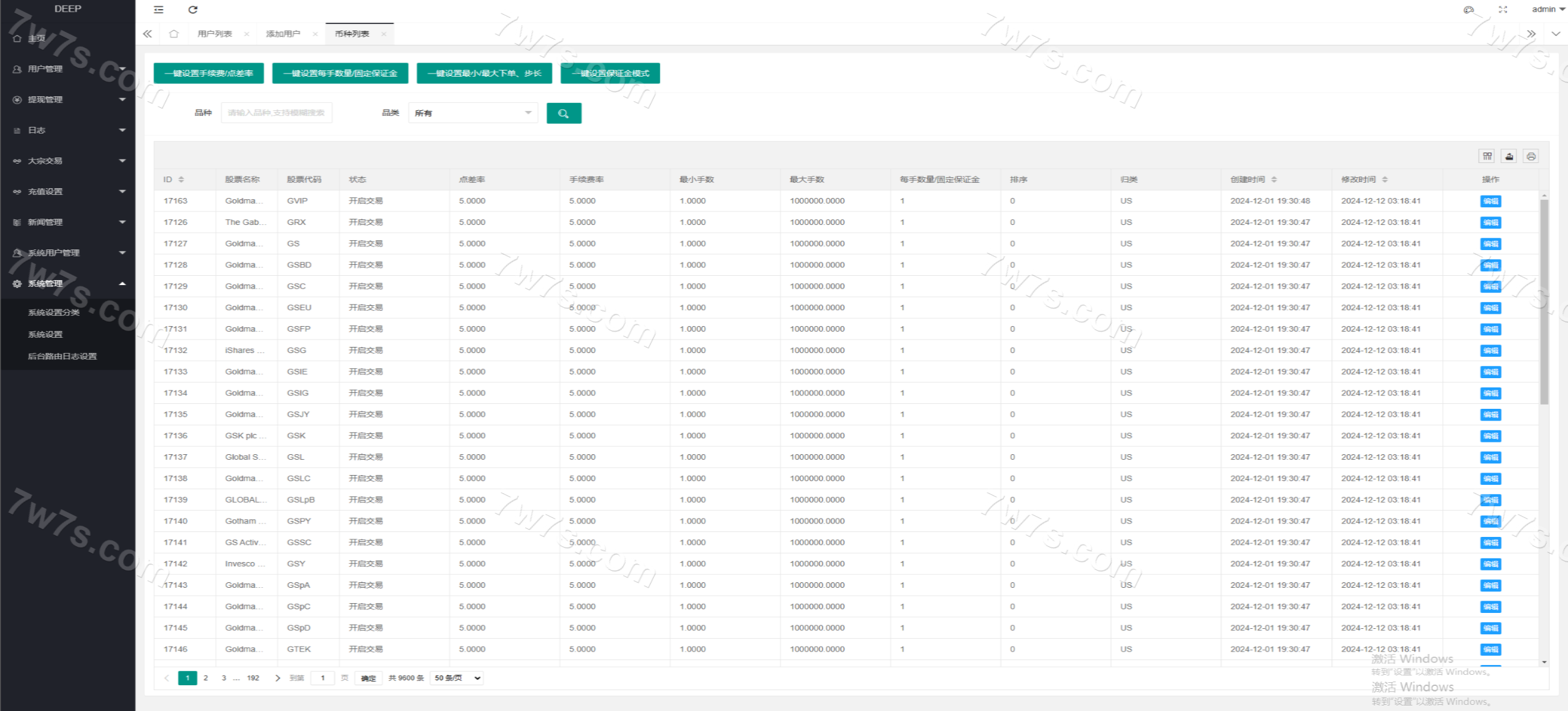Click the sidebar collapse menu icon
Viewport: 1568px width, 711px height.
(x=159, y=9)
